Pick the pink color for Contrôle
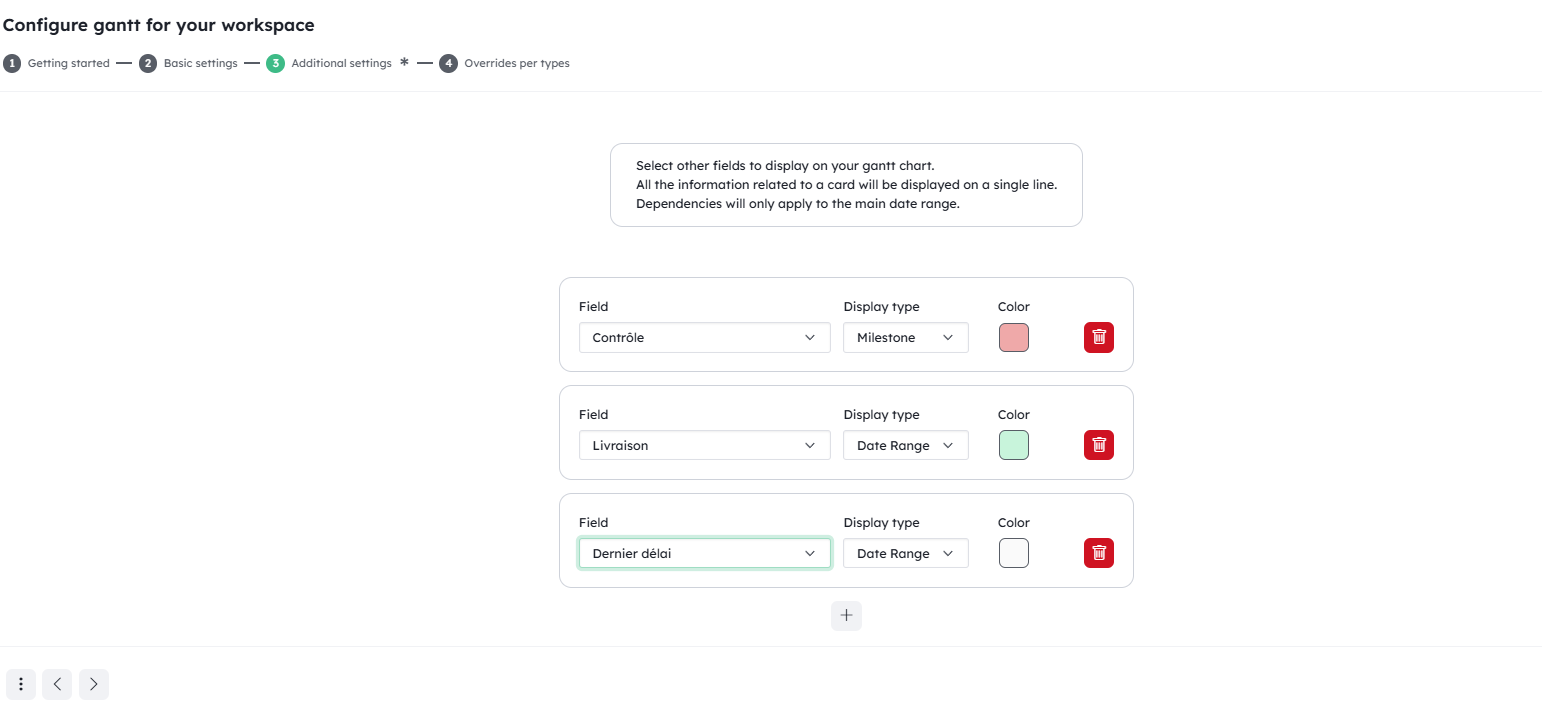 coord(1013,338)
